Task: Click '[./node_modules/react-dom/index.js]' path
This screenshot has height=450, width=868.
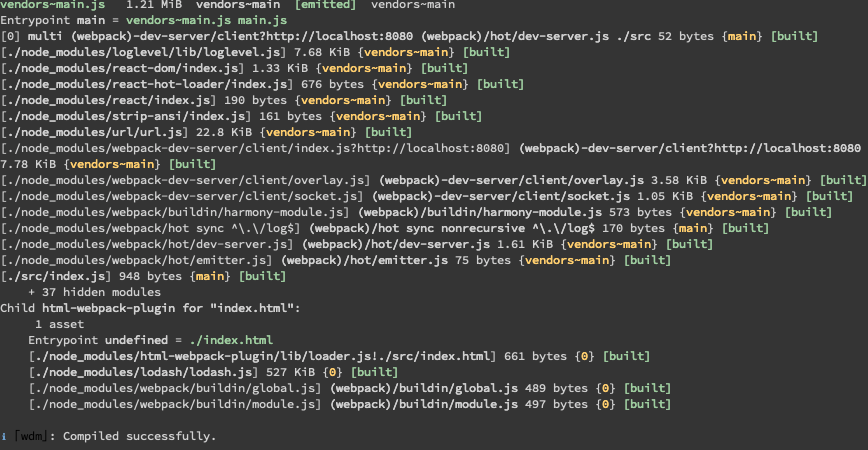Action: point(122,68)
